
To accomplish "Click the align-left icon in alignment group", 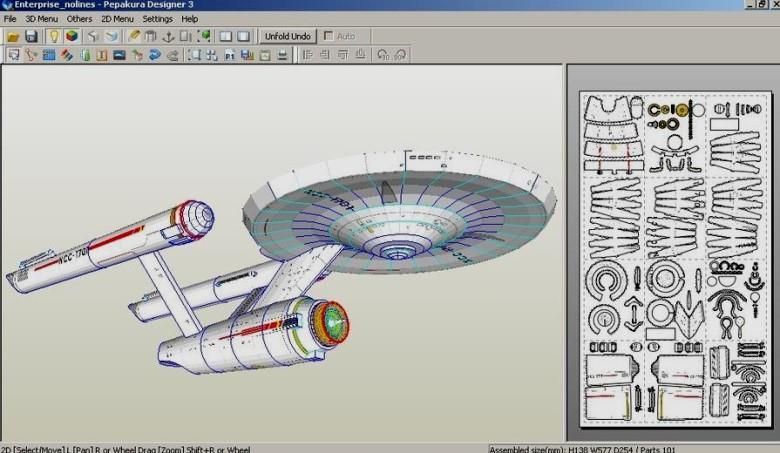I will click(307, 55).
